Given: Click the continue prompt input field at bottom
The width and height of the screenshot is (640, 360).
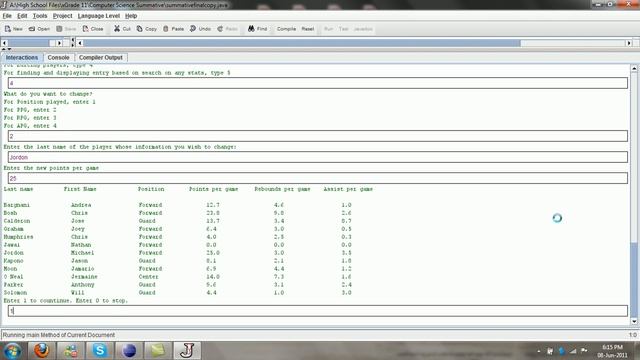Looking at the screenshot, I should pyautogui.click(x=318, y=311).
